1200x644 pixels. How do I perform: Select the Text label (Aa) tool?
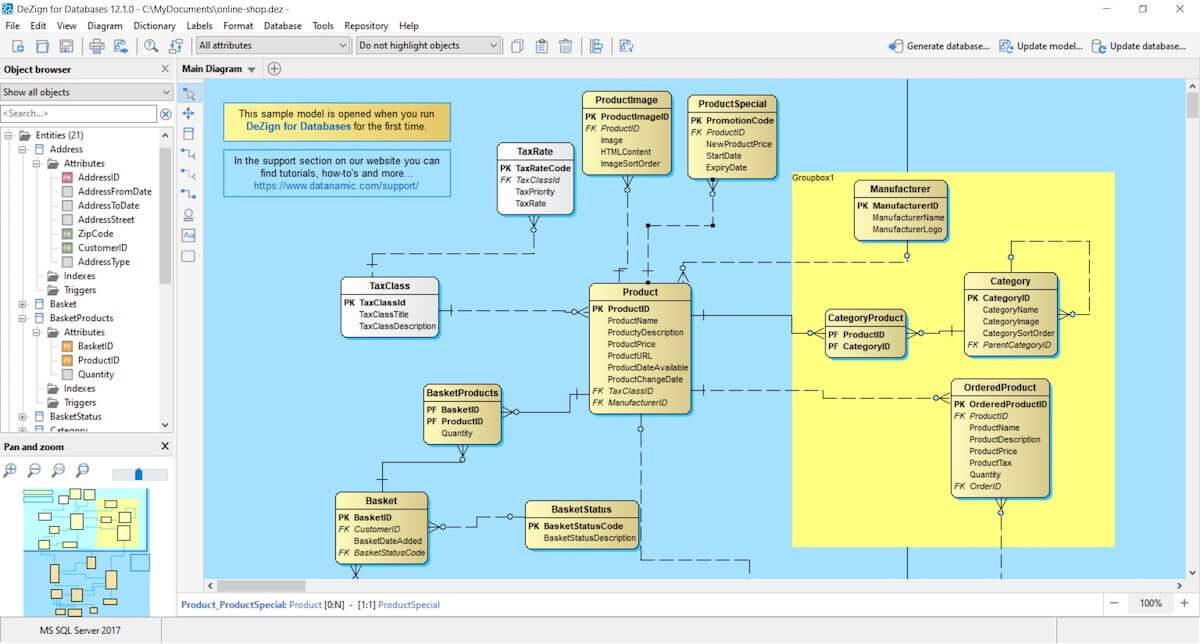tap(188, 235)
